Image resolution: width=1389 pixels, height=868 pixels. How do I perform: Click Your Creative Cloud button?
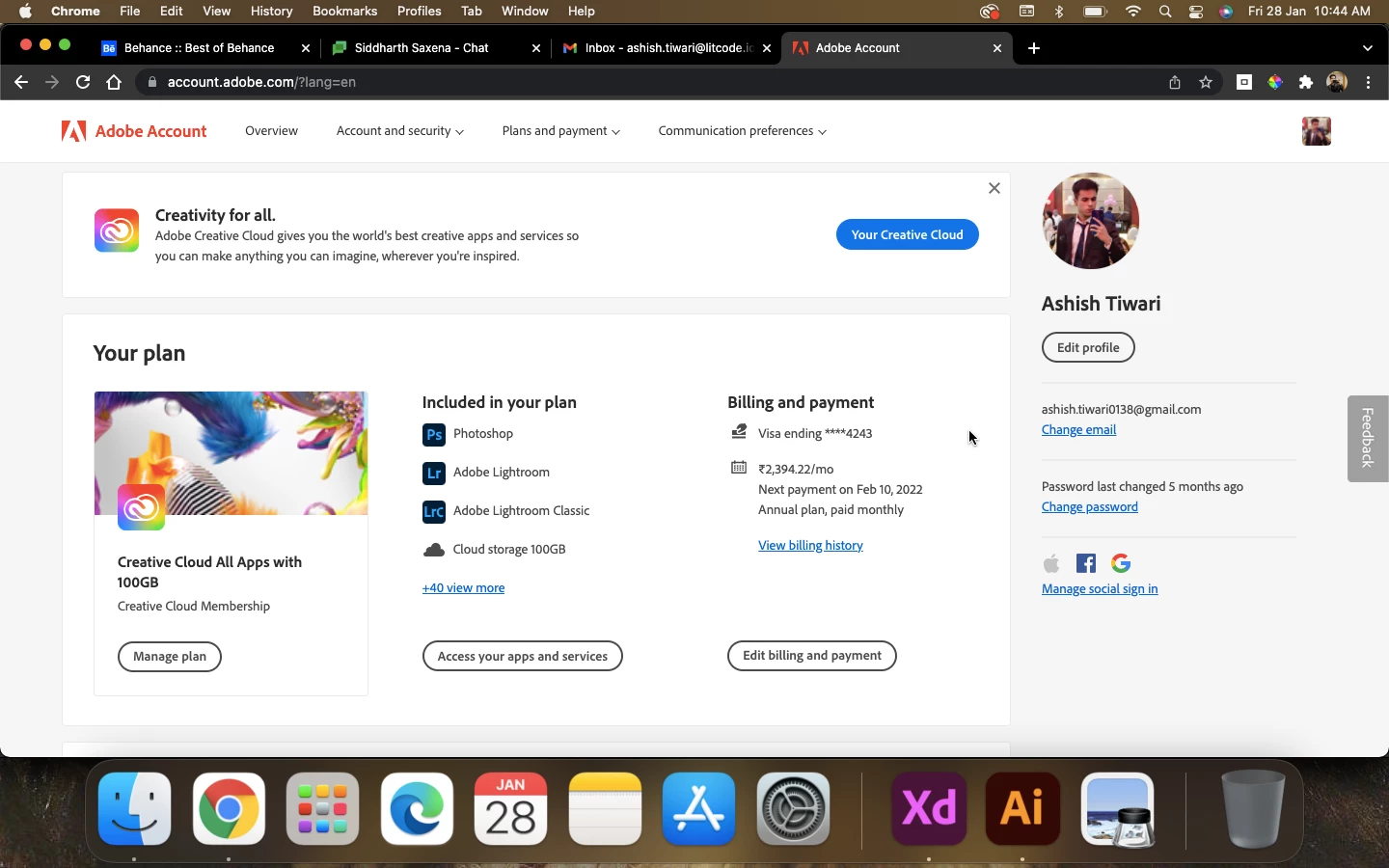pyautogui.click(x=908, y=234)
